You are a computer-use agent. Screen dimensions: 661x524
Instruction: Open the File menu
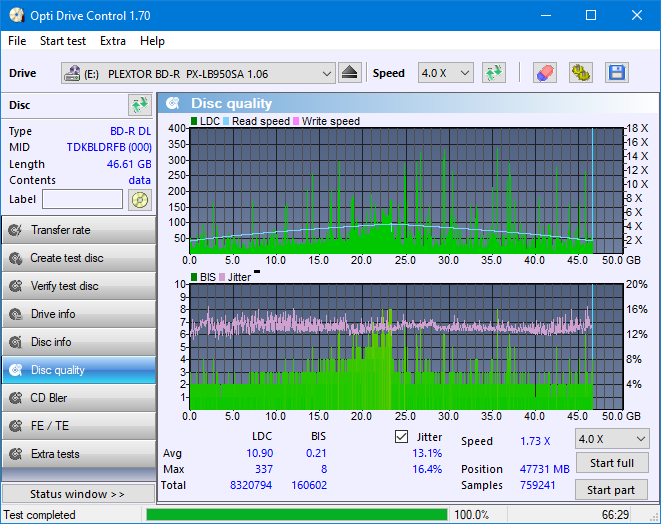[17, 41]
